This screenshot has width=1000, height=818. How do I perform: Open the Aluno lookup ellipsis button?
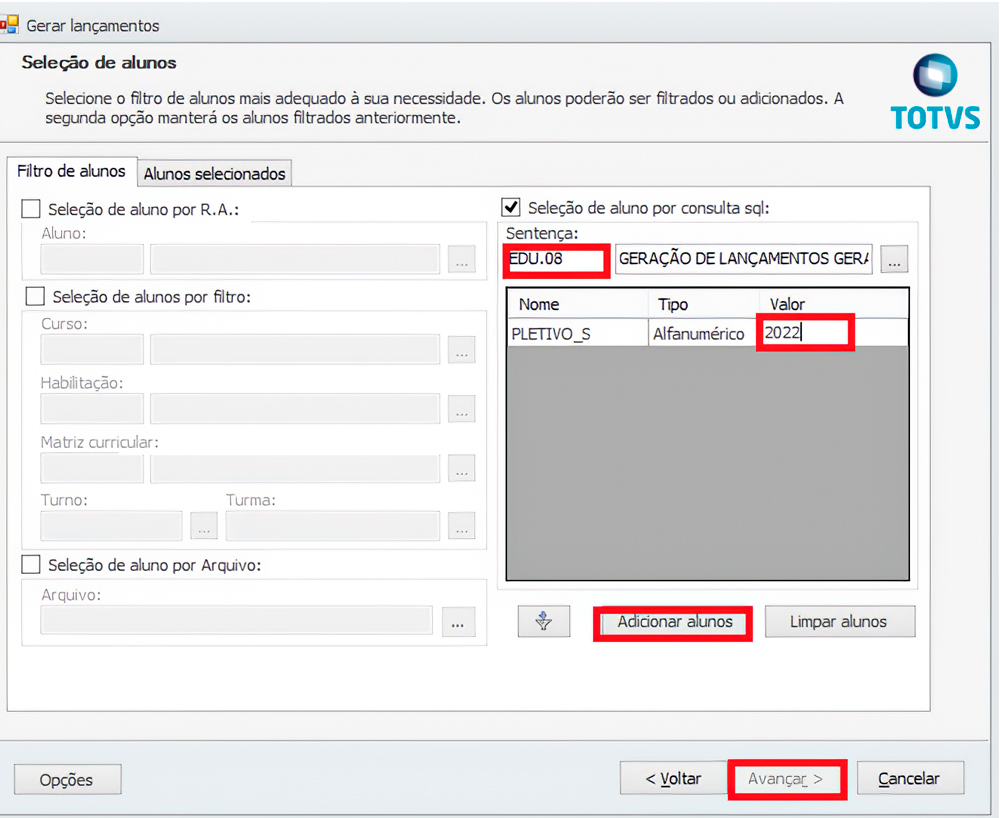point(461,260)
